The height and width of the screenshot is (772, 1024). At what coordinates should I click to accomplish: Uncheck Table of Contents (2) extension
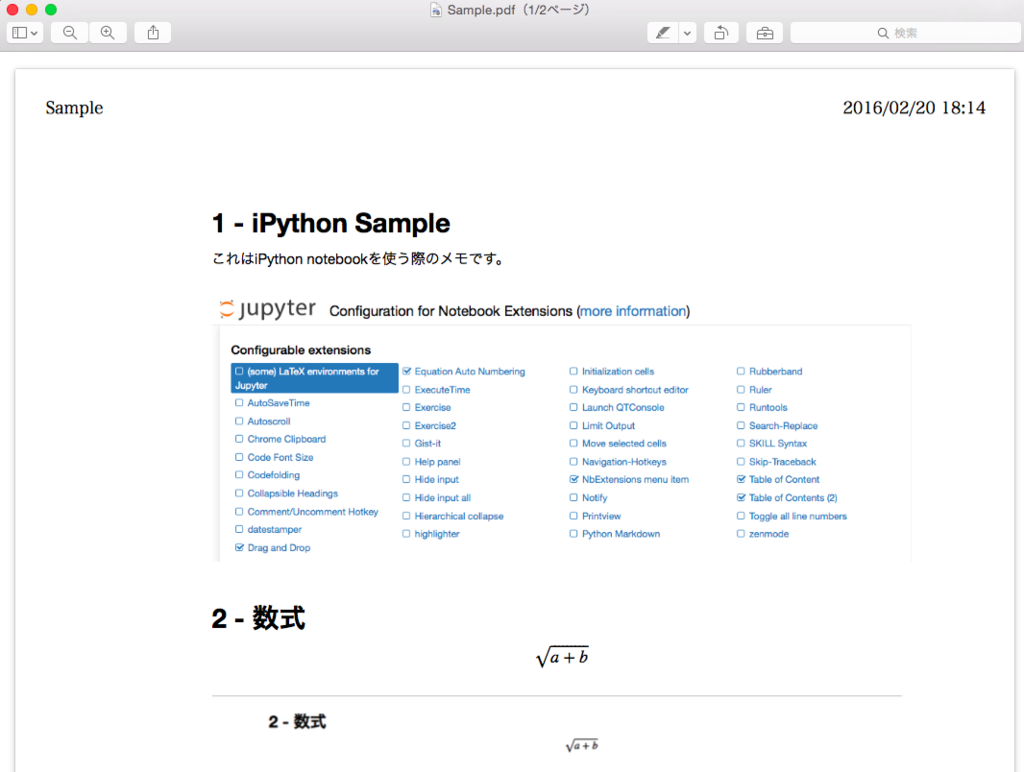pos(741,497)
